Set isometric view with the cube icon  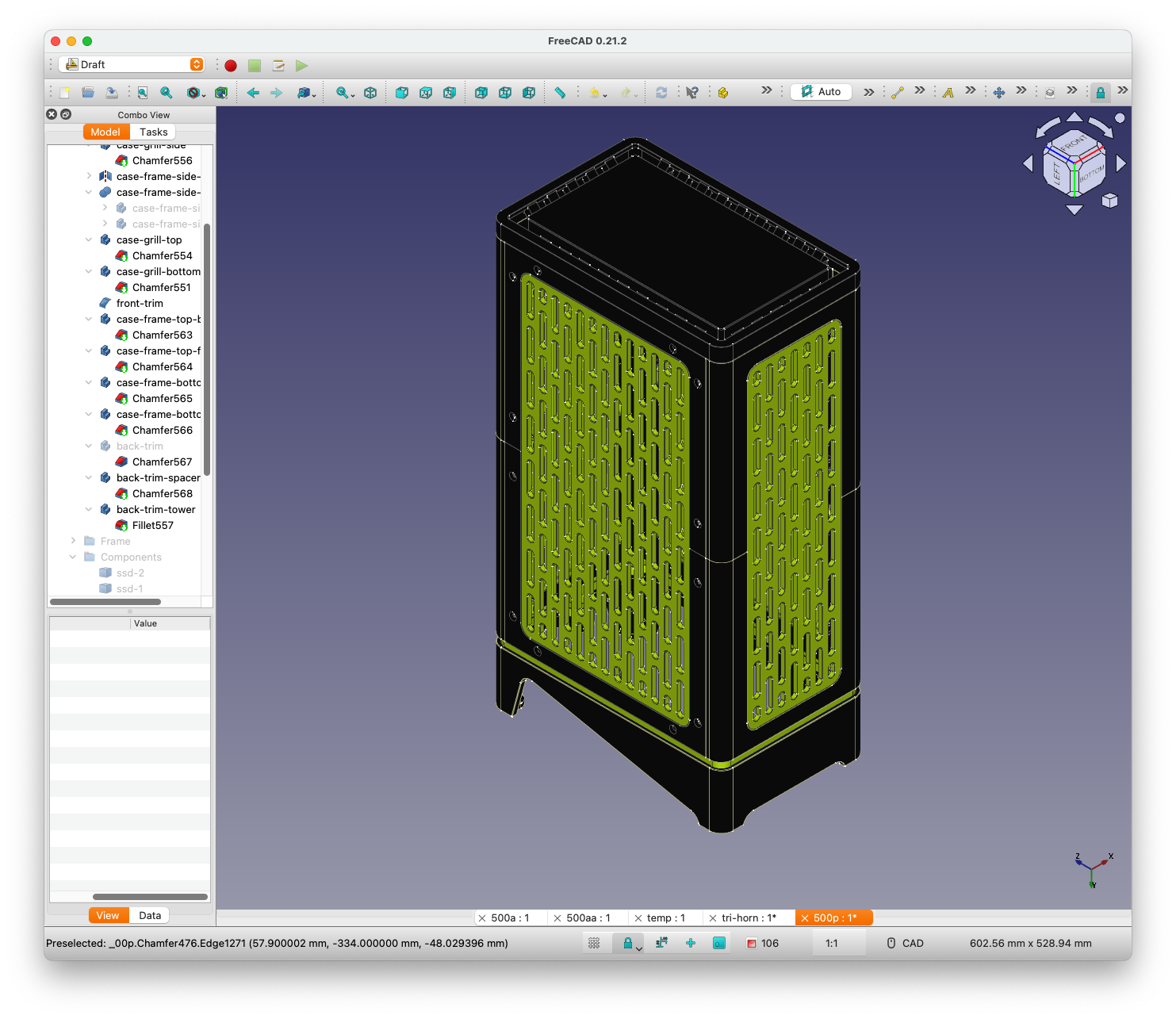point(370,93)
